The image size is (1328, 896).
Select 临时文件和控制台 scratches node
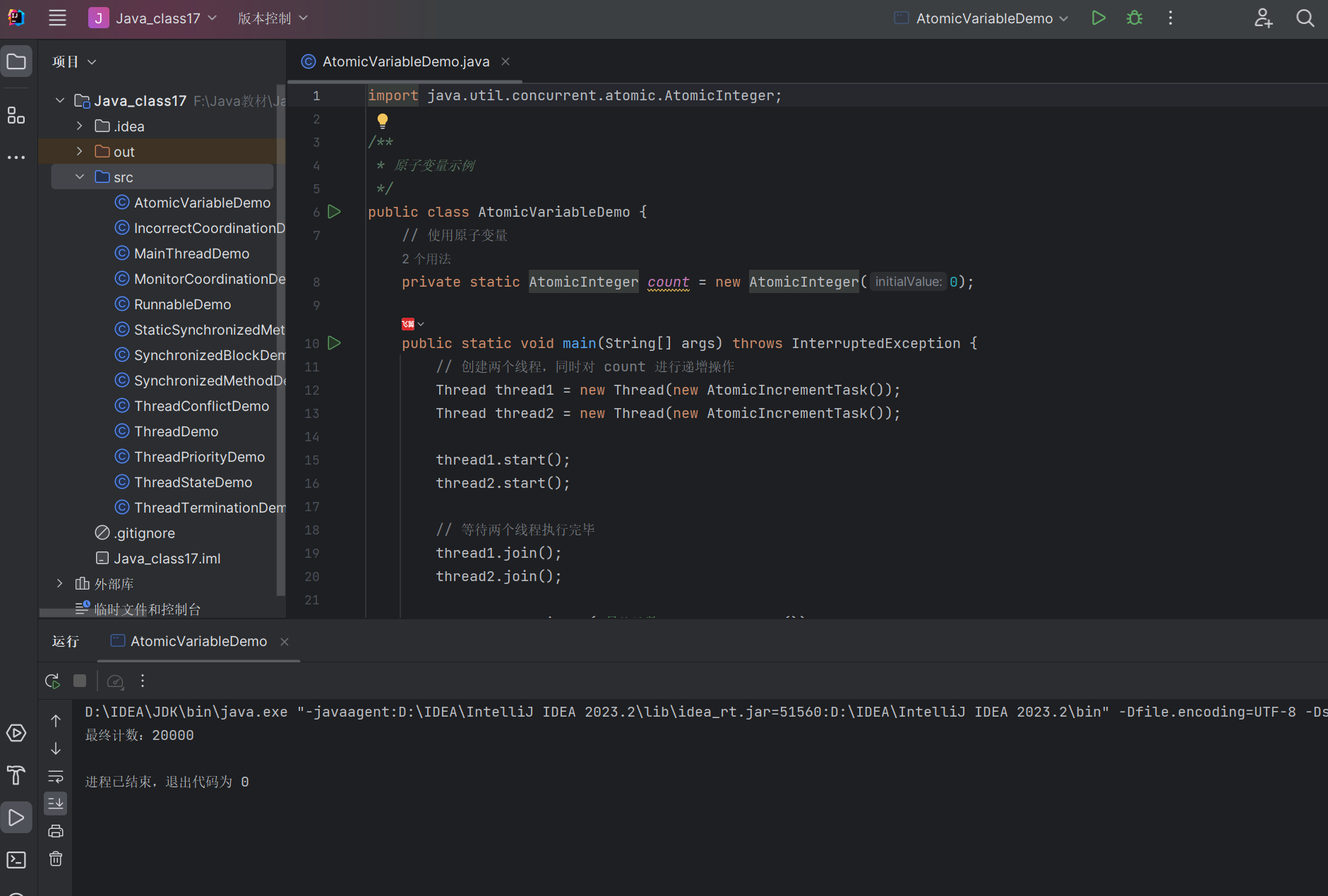pyautogui.click(x=138, y=609)
